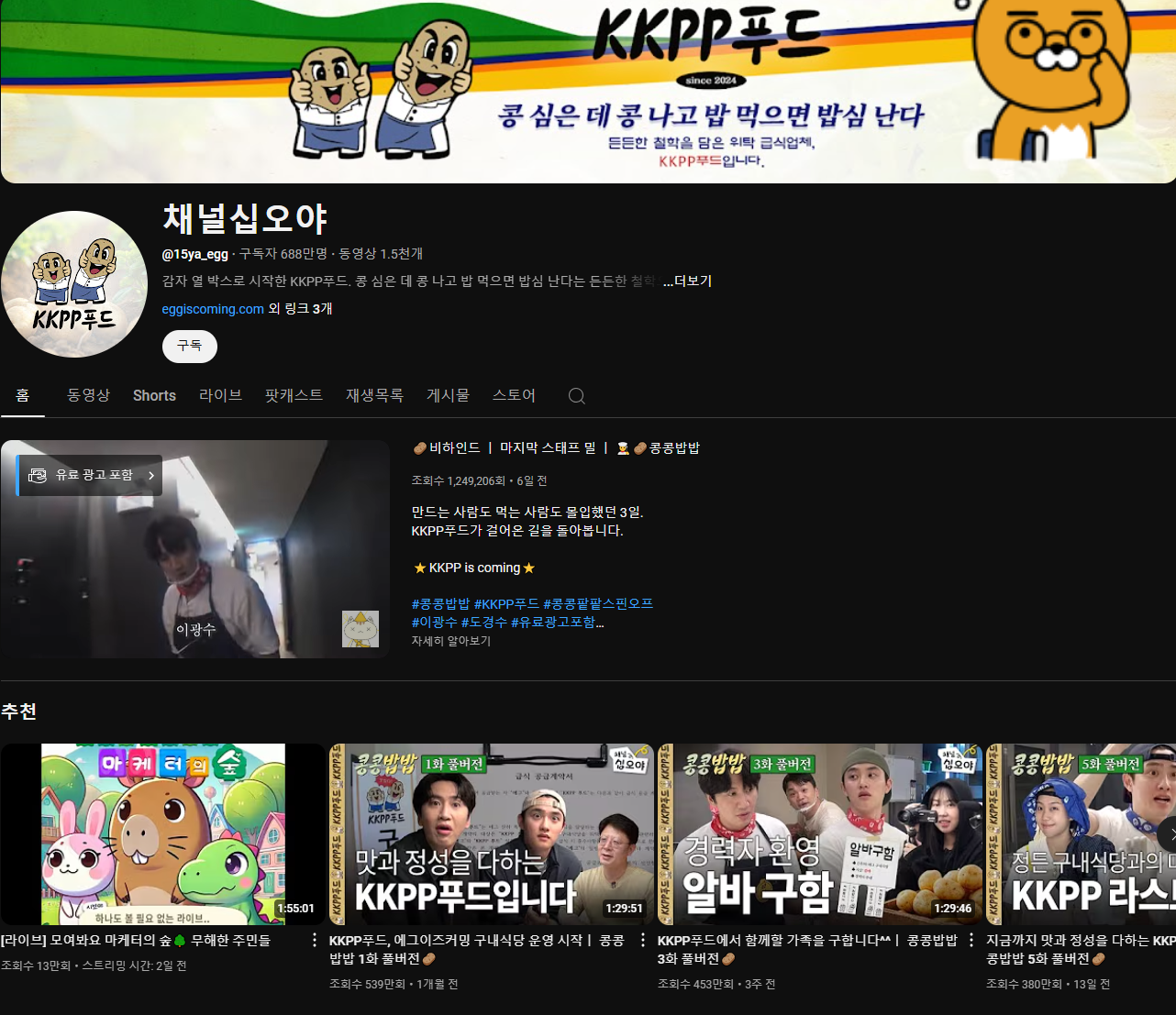Click 조회수 13만회 스트리밍 시간 text

click(x=94, y=965)
